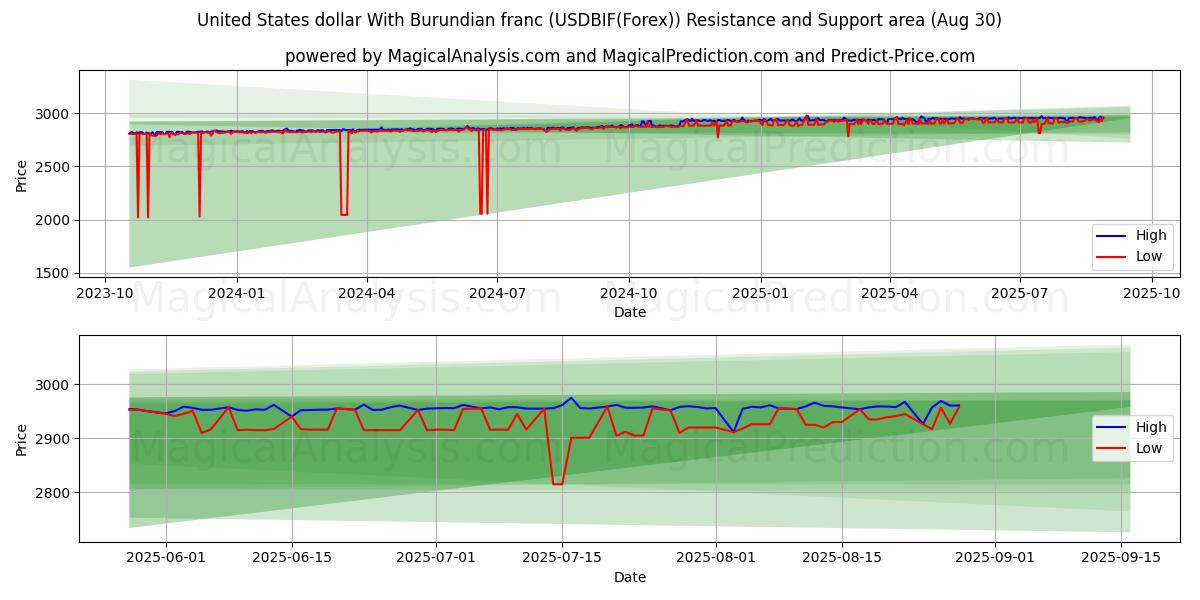The width and height of the screenshot is (1200, 600).
Task: Click the '2025-06-01' tick label
Action: point(166,558)
